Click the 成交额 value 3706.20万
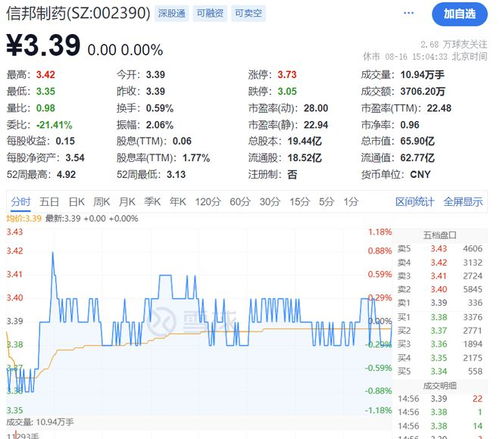The image size is (500, 439). pyautogui.click(x=423, y=91)
